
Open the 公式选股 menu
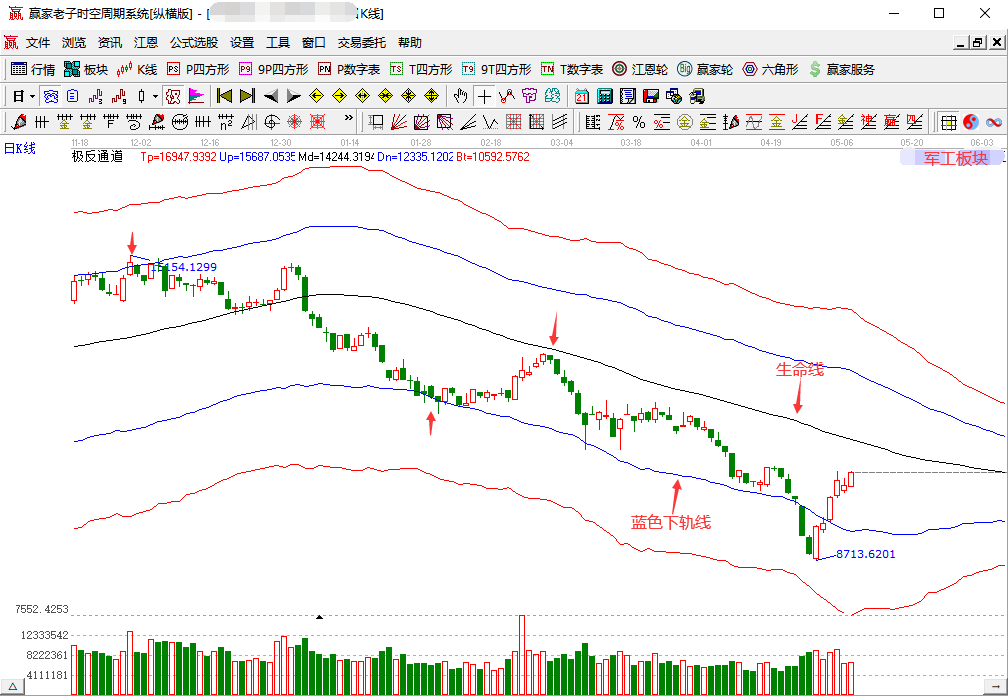(194, 42)
